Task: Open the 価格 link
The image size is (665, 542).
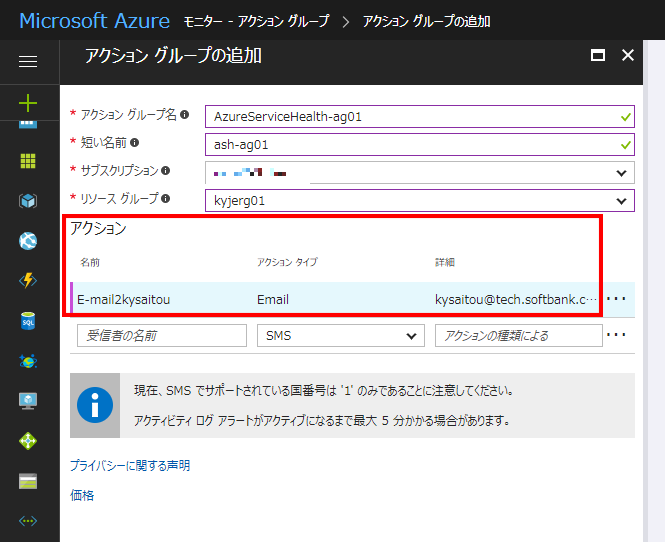Action: [82, 495]
